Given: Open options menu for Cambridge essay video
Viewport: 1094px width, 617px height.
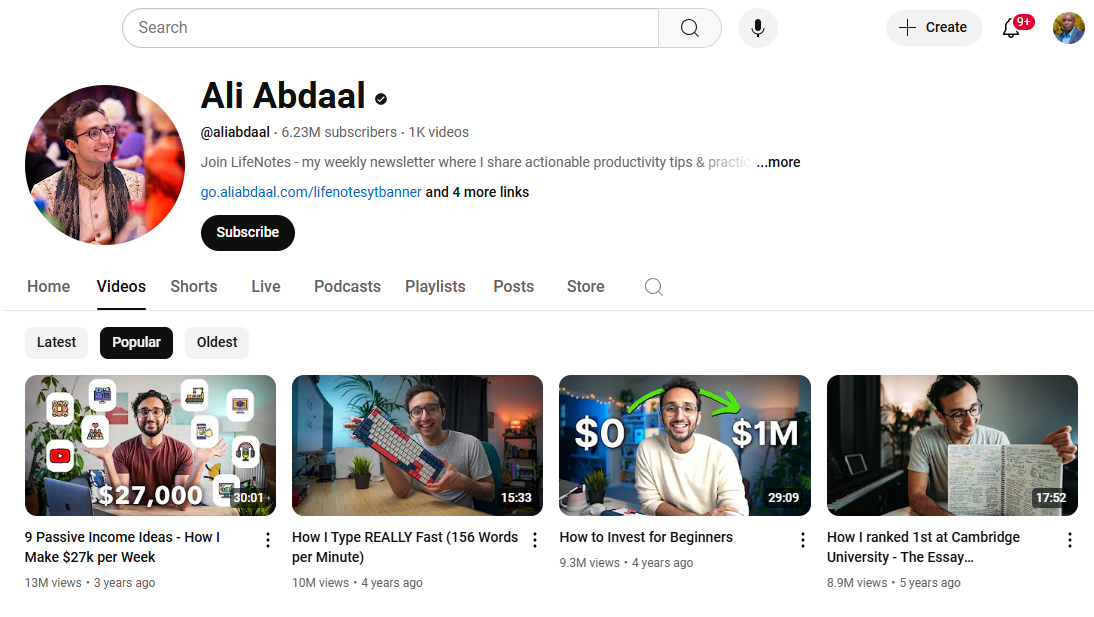Looking at the screenshot, I should (x=1069, y=540).
